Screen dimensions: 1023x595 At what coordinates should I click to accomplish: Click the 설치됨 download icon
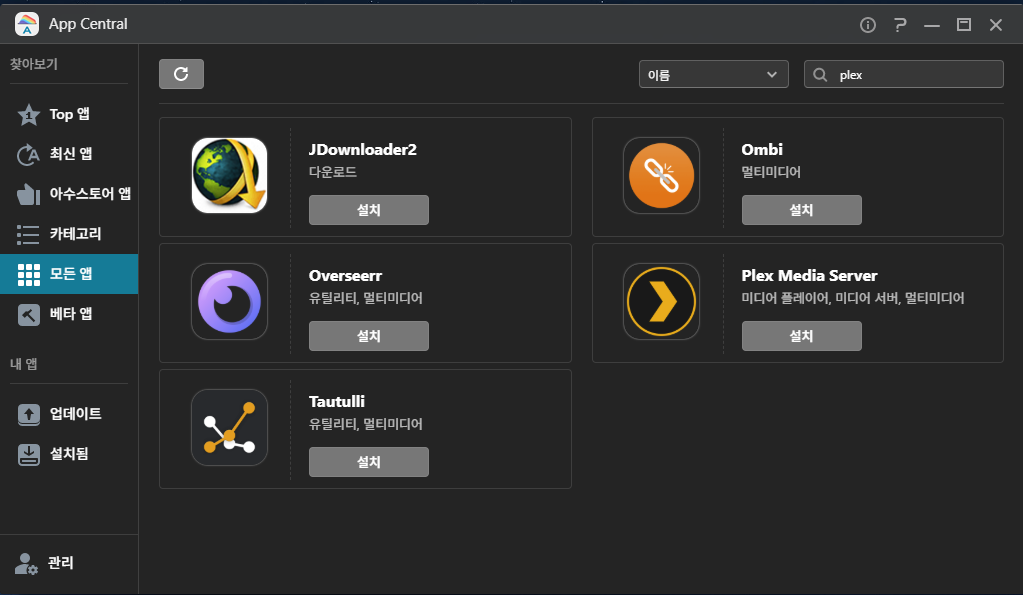tap(28, 454)
